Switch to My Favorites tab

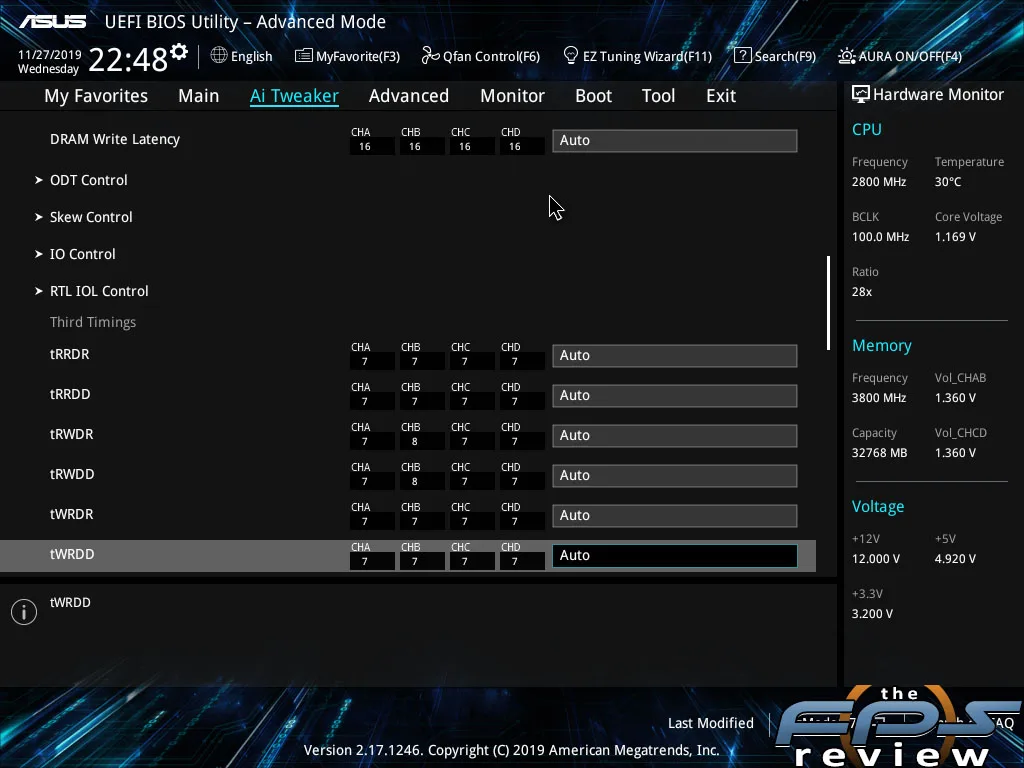point(96,96)
